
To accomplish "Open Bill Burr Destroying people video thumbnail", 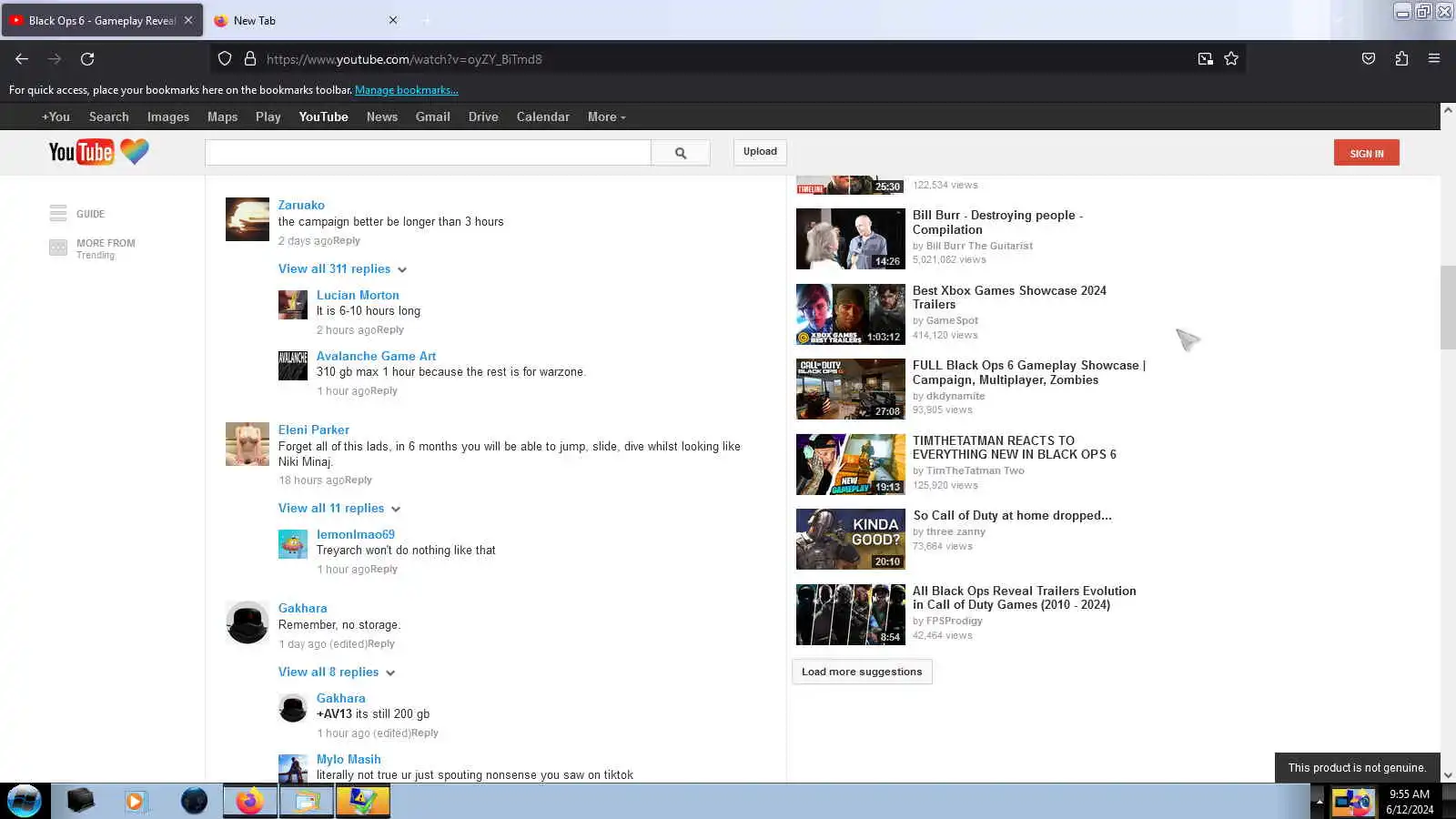I will 851,239.
